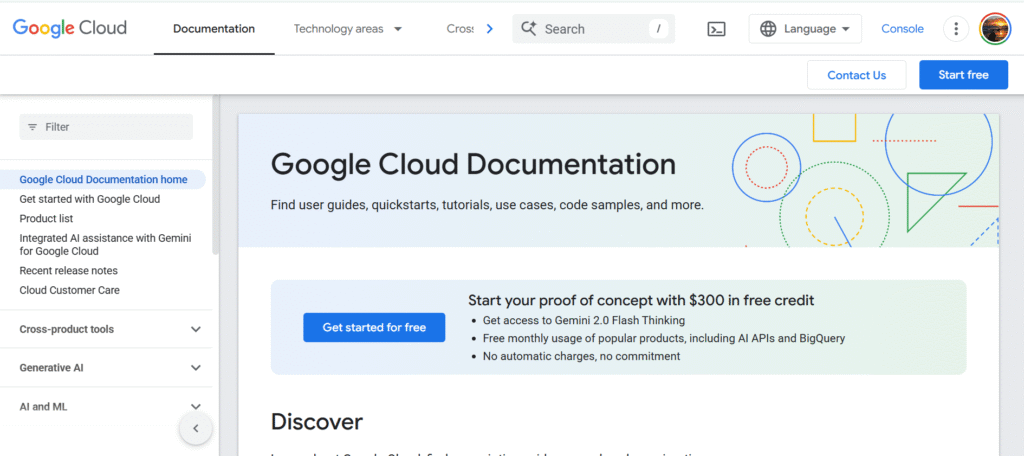Open the Product list link

pyautogui.click(x=46, y=219)
